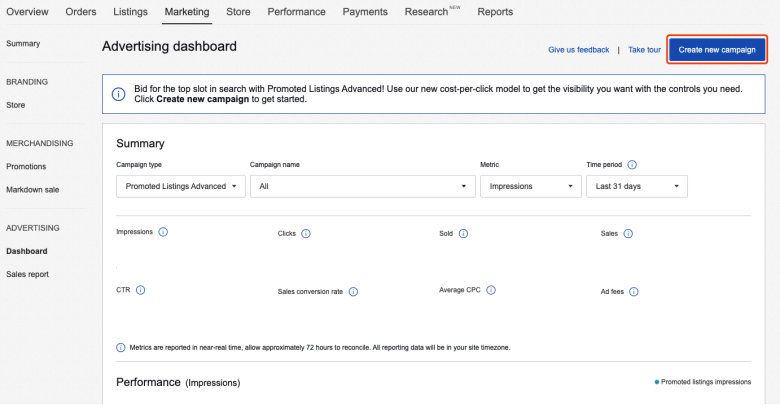
Task: Switch to the Performance tab
Action: (x=296, y=12)
